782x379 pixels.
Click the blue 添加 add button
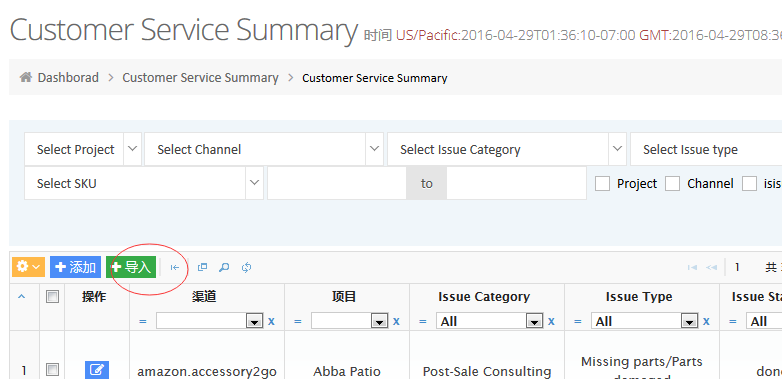75,267
